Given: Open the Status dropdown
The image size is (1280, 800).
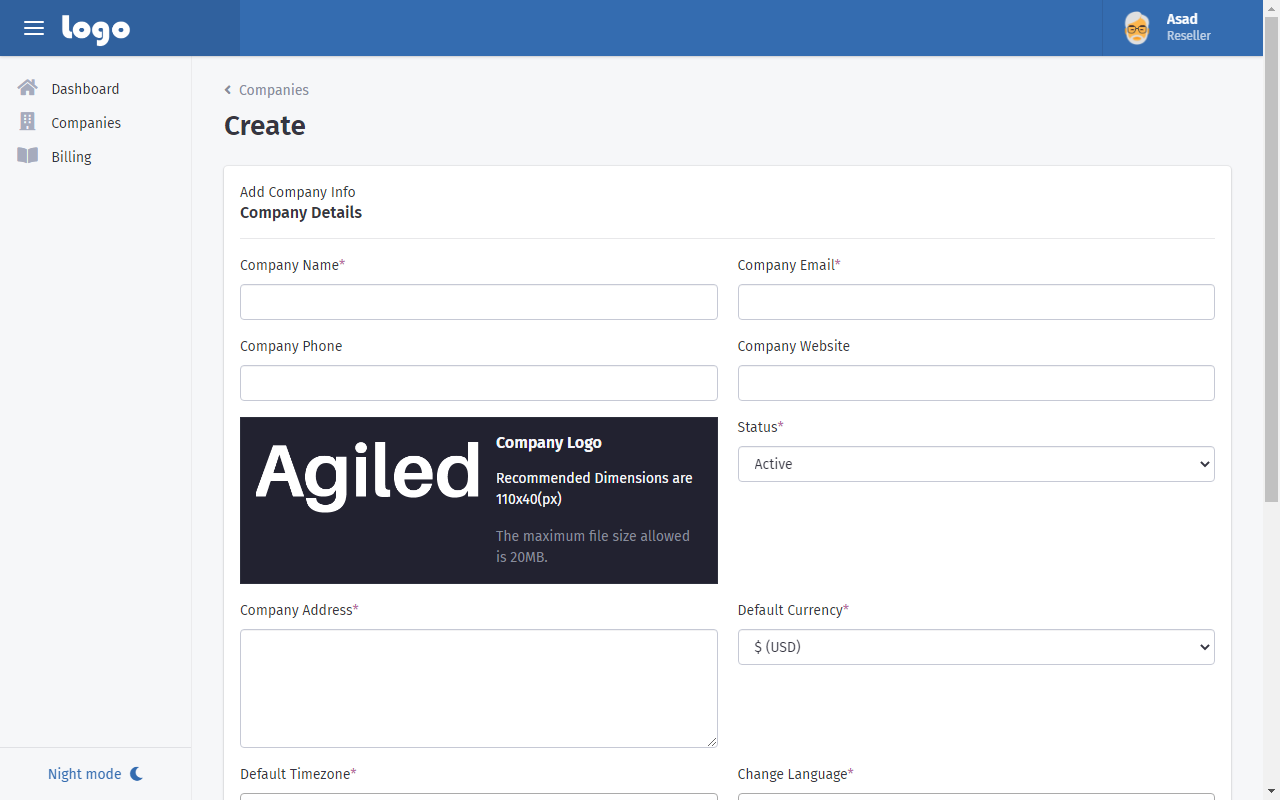Looking at the screenshot, I should click(975, 464).
